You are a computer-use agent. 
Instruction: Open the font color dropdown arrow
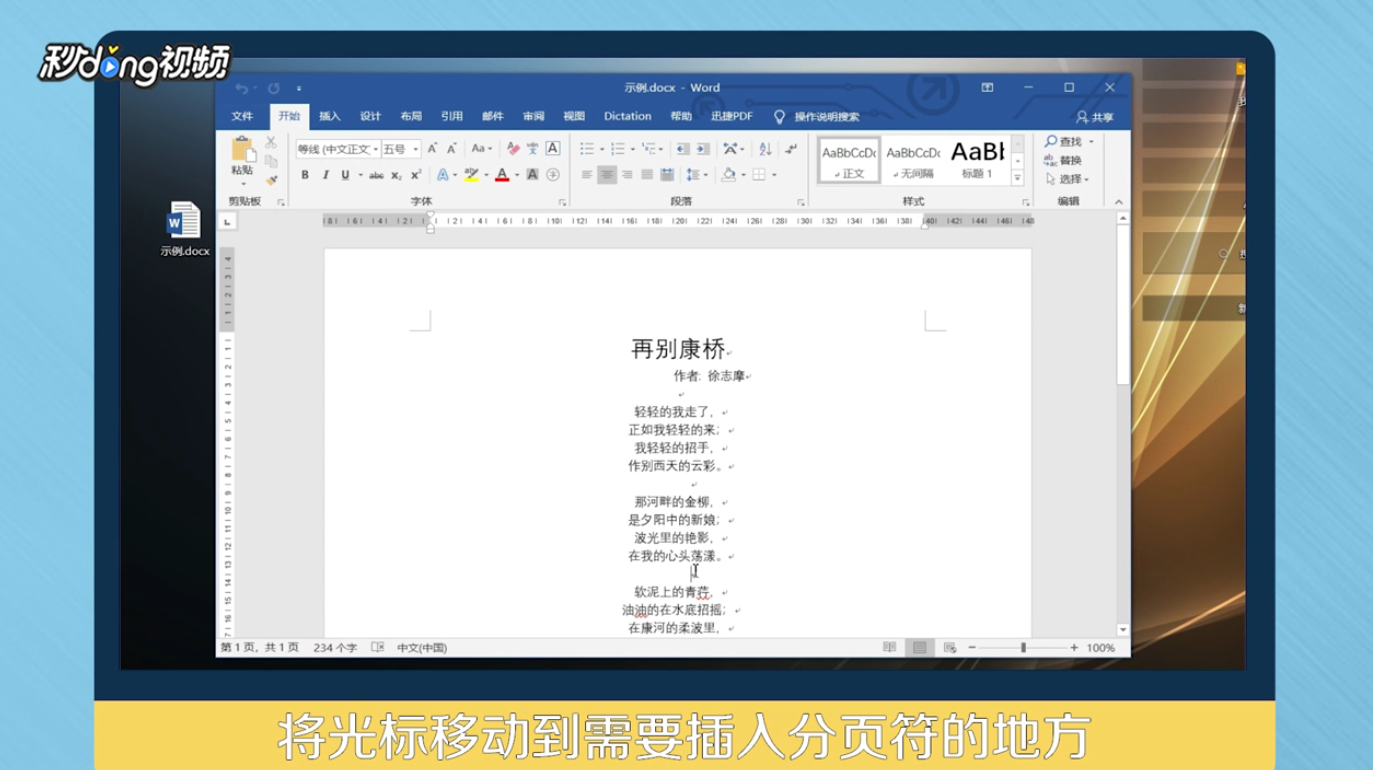click(x=516, y=176)
